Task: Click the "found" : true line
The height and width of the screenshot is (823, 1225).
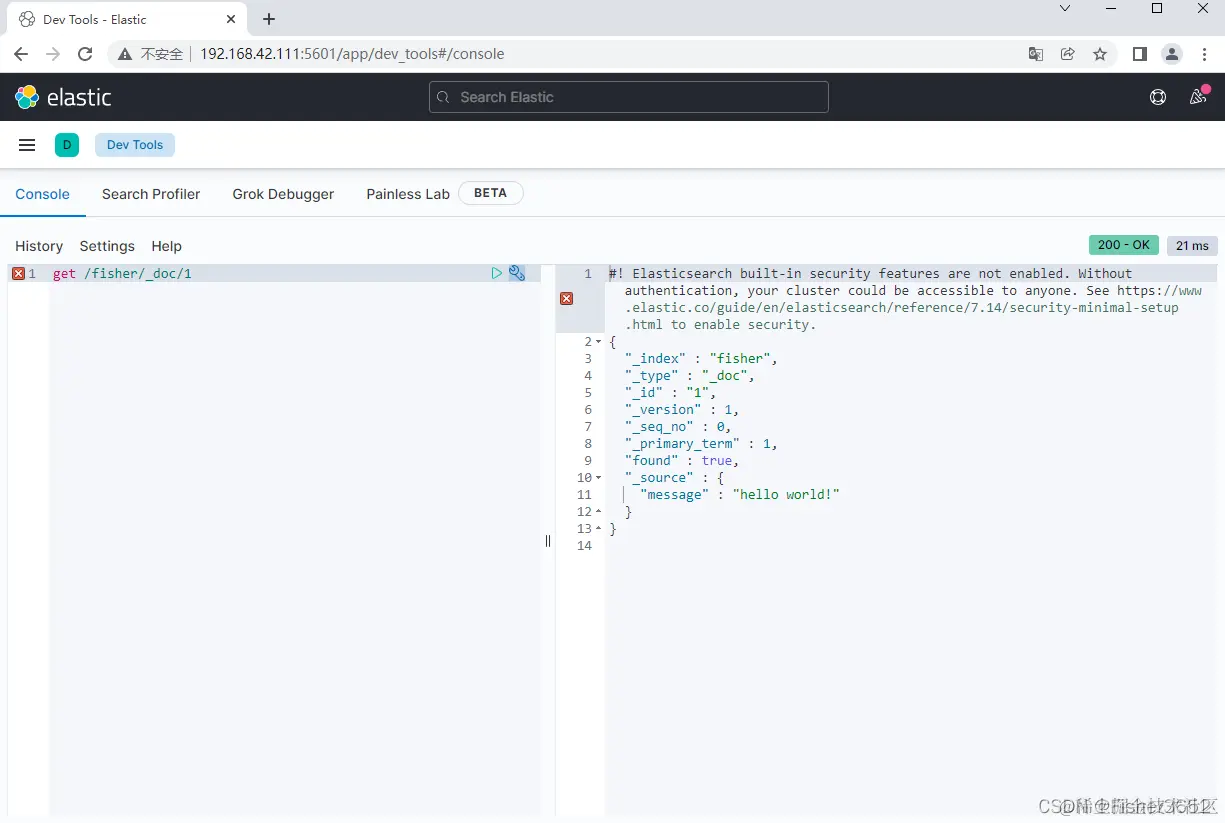Action: click(682, 461)
